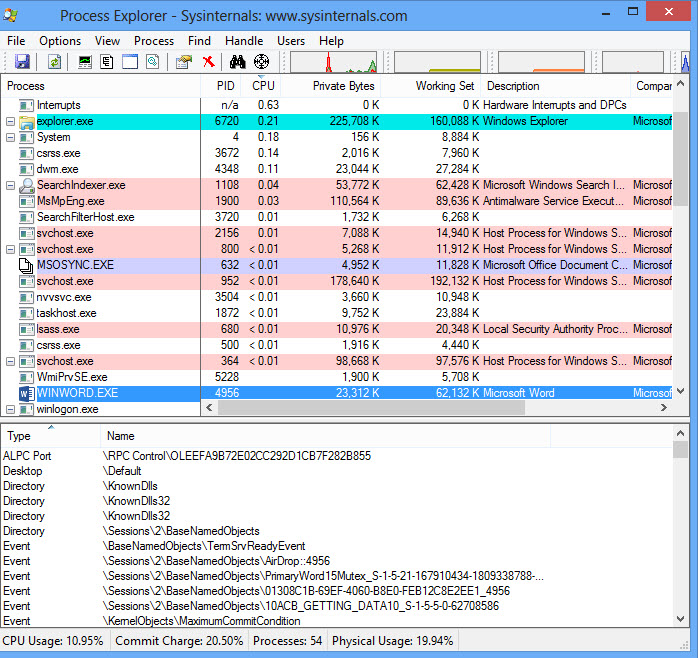The image size is (698, 658).
Task: Click the CPU usage history graph
Action: [x=333, y=62]
